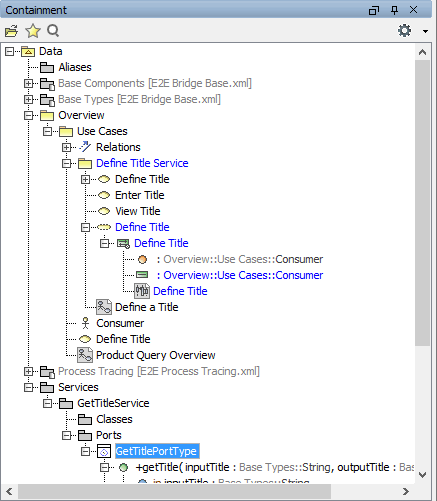Click the Define a Title diagram icon

tap(104, 307)
